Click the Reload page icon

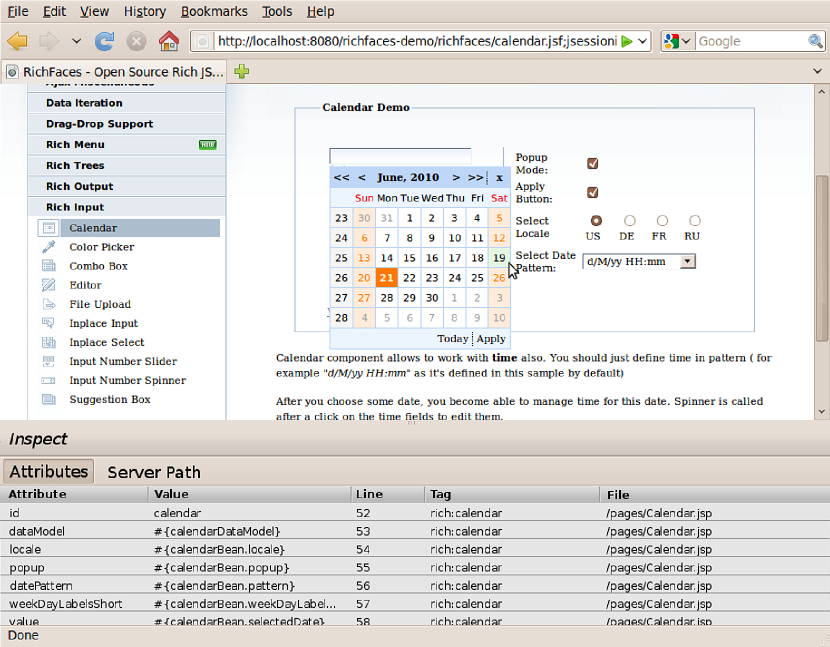click(104, 41)
